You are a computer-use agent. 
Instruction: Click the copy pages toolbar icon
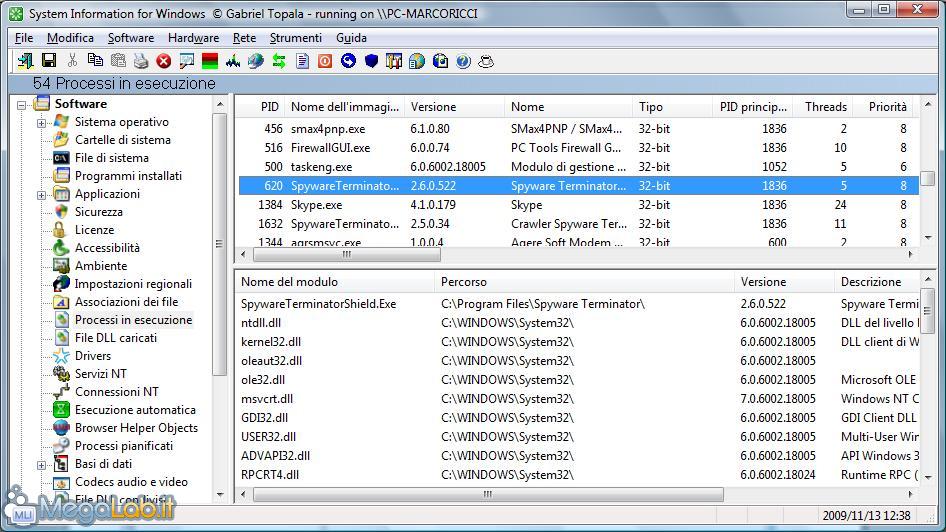(95, 61)
